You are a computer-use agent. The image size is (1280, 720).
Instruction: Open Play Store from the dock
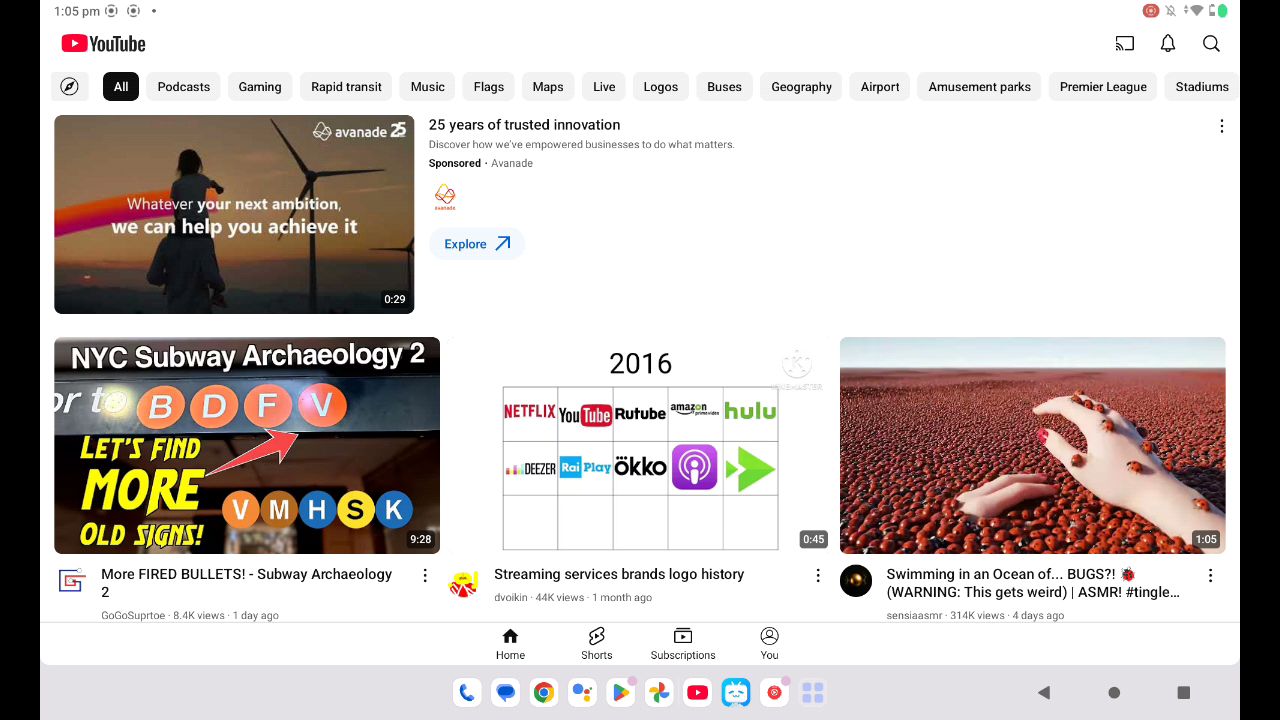coord(621,692)
